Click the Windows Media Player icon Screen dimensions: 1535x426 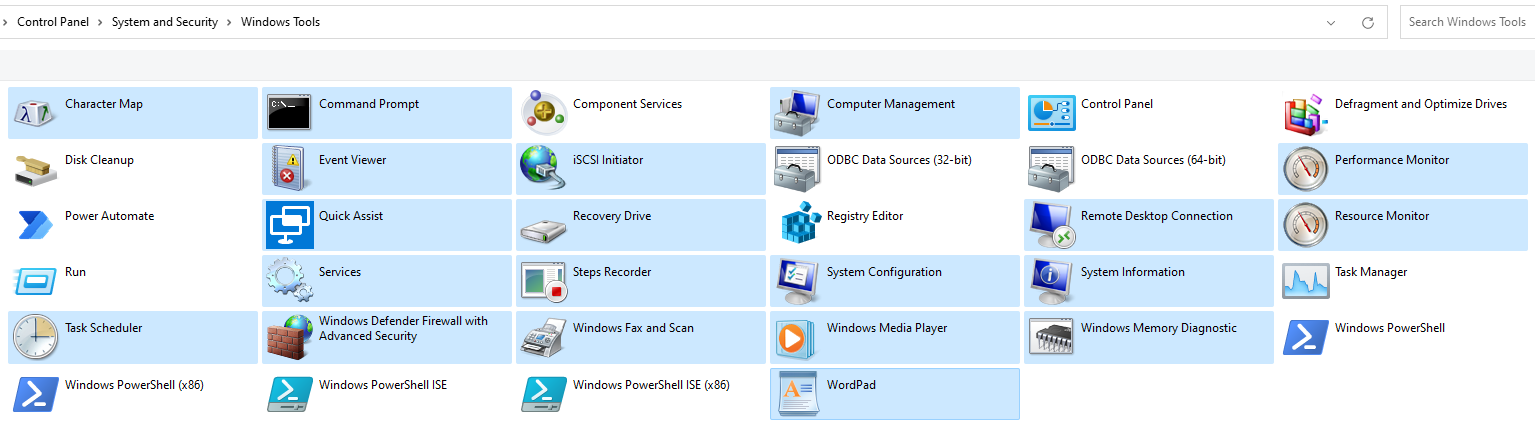tap(797, 337)
